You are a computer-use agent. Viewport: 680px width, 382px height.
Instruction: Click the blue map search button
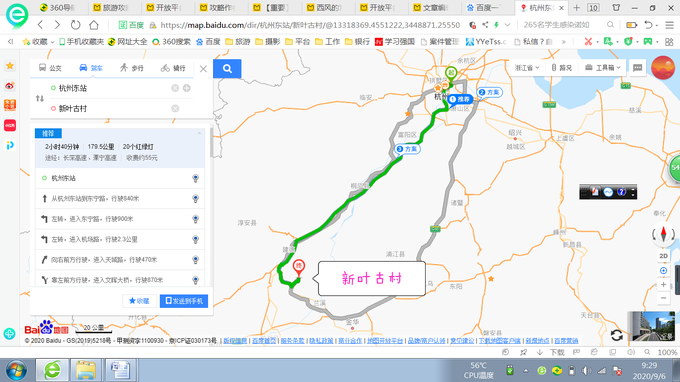tap(227, 69)
